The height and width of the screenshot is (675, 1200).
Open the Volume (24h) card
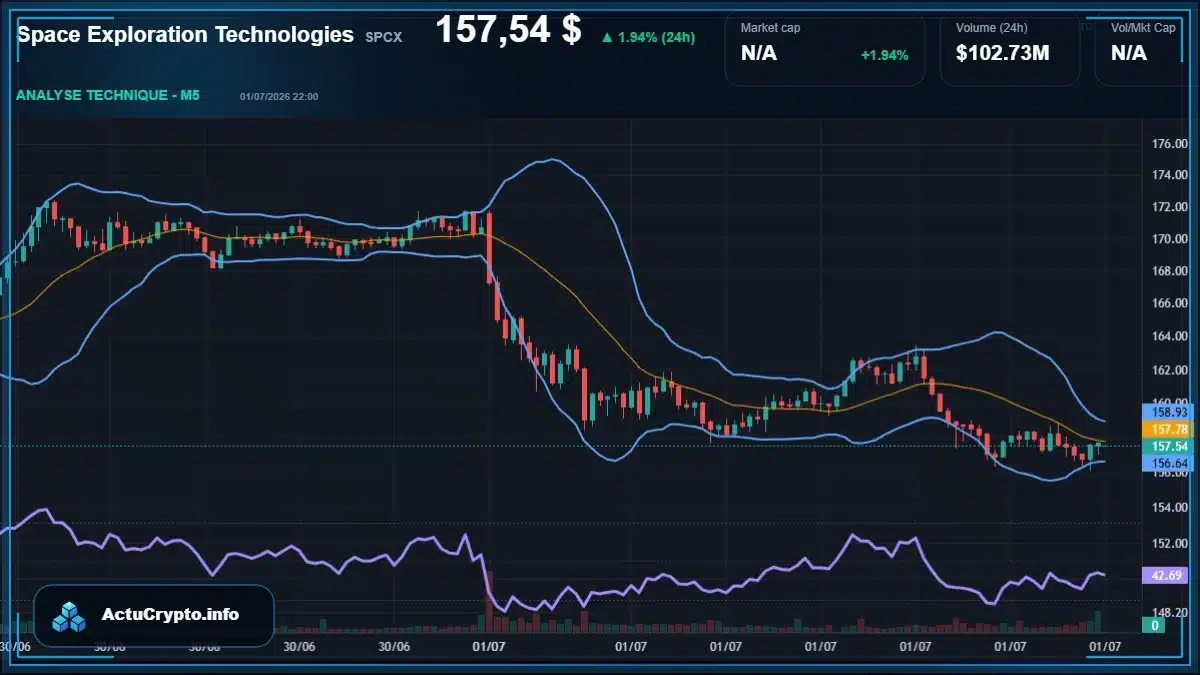(1010, 50)
